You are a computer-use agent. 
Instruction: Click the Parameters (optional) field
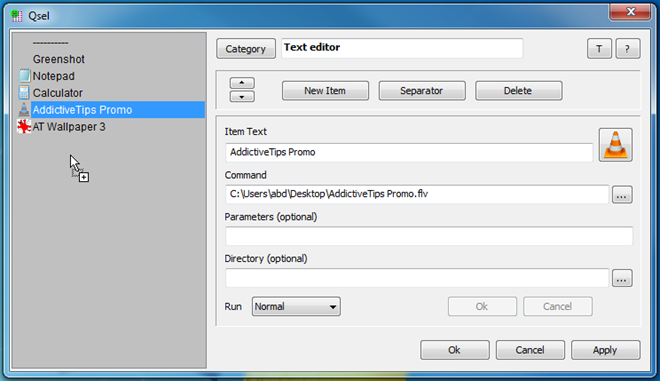429,236
